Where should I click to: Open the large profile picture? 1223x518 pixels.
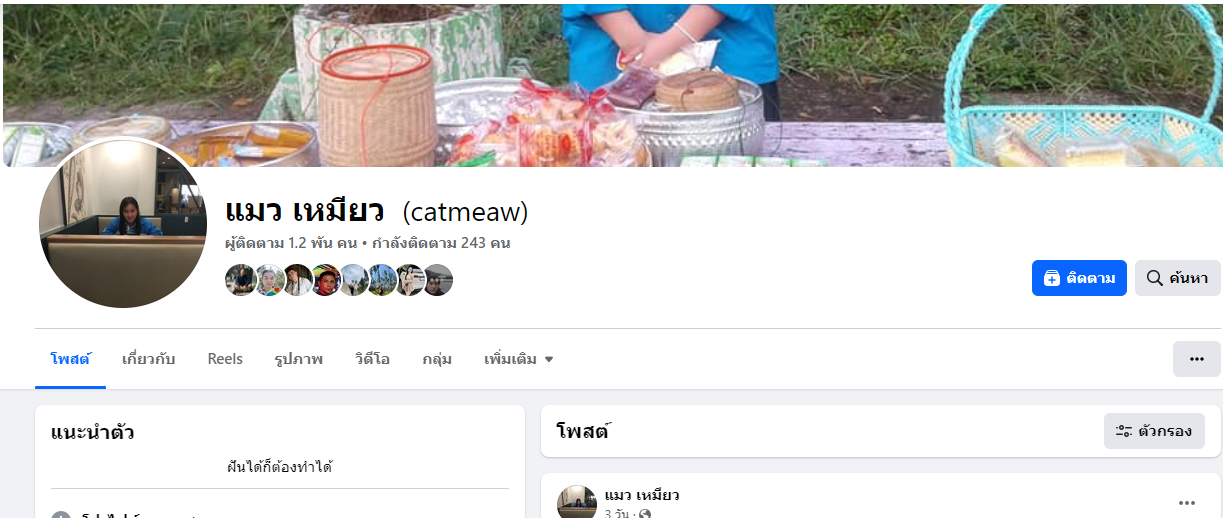pos(123,222)
